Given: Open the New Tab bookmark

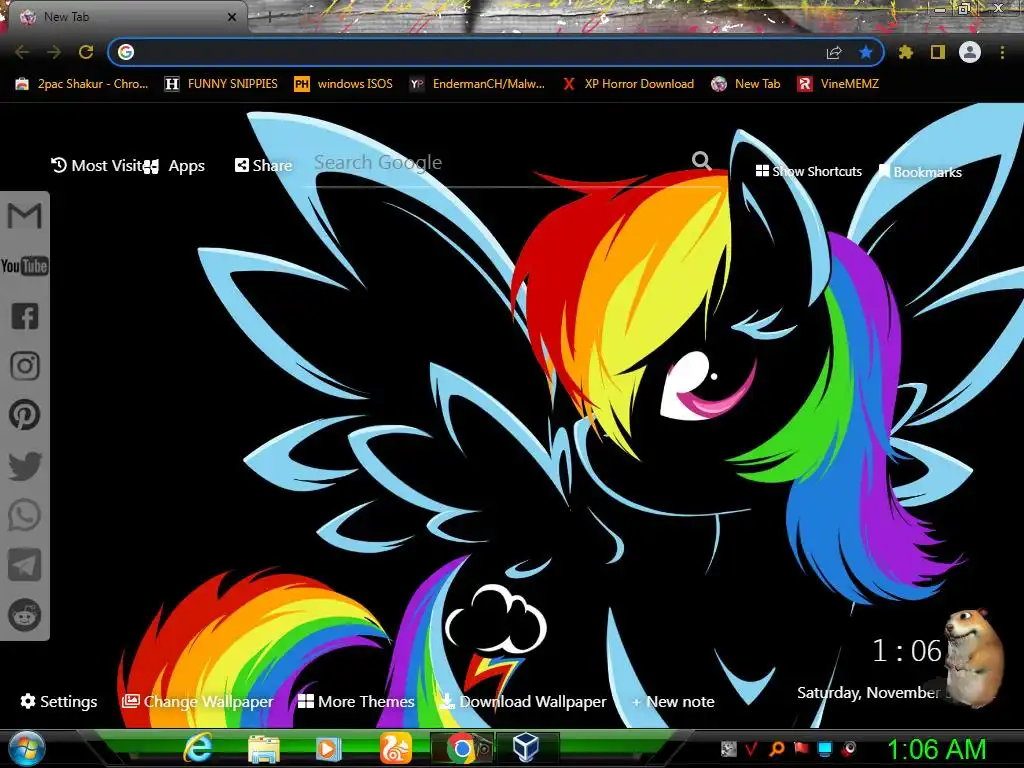Looking at the screenshot, I should pyautogui.click(x=746, y=84).
